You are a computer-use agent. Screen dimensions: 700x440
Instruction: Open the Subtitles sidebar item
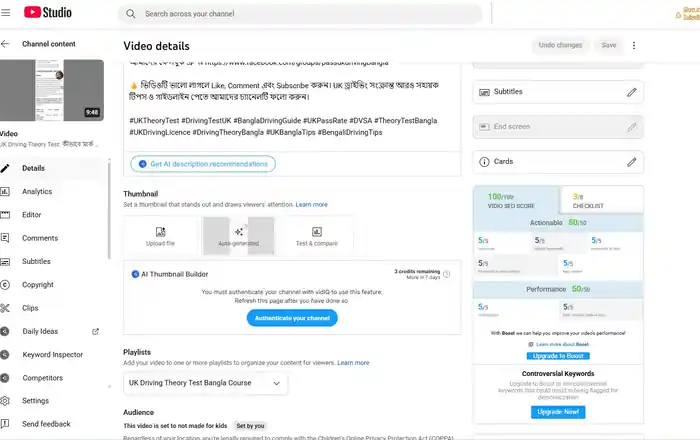tap(54, 262)
